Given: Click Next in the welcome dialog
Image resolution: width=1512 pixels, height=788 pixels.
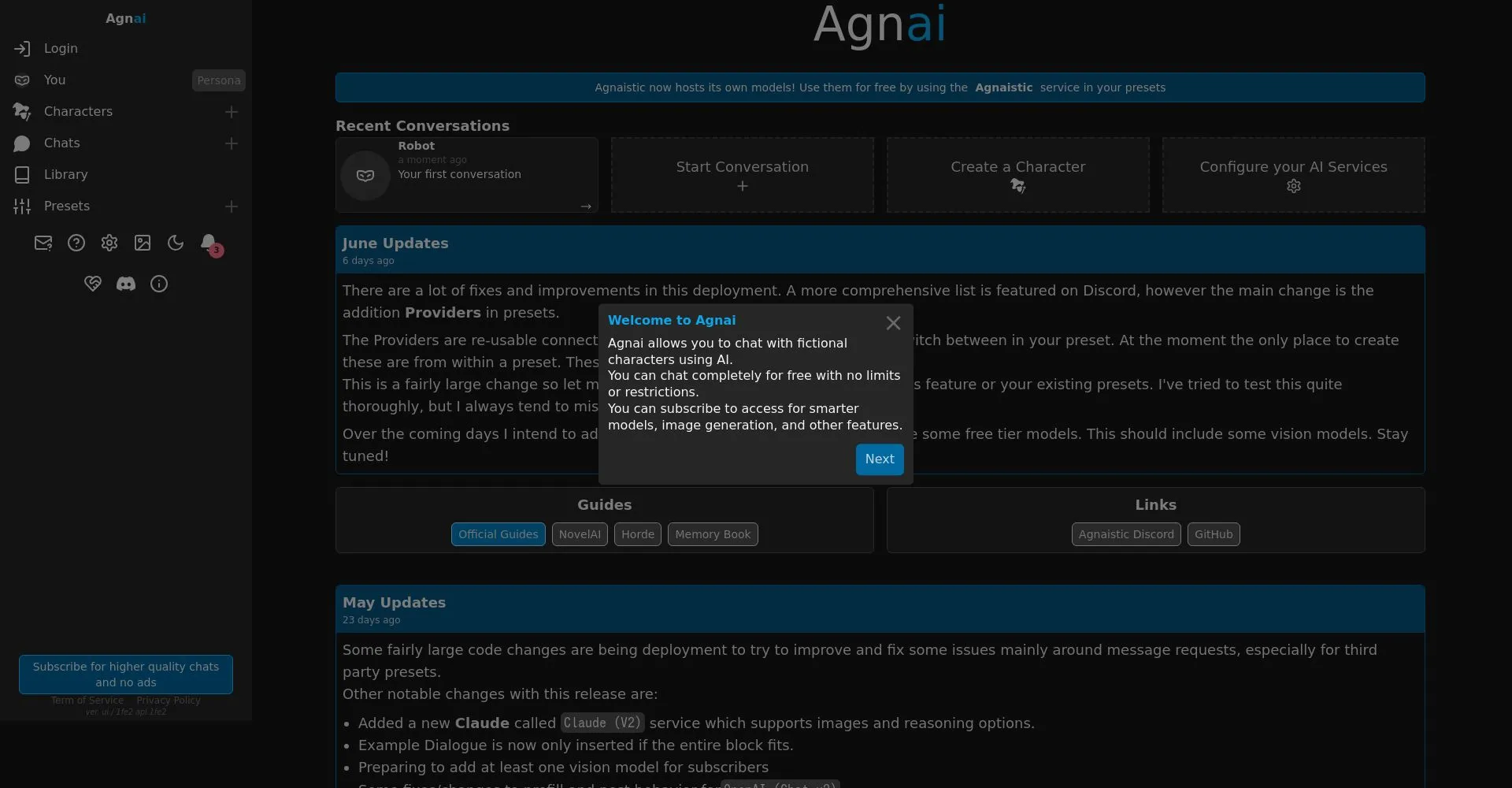Looking at the screenshot, I should click(880, 459).
